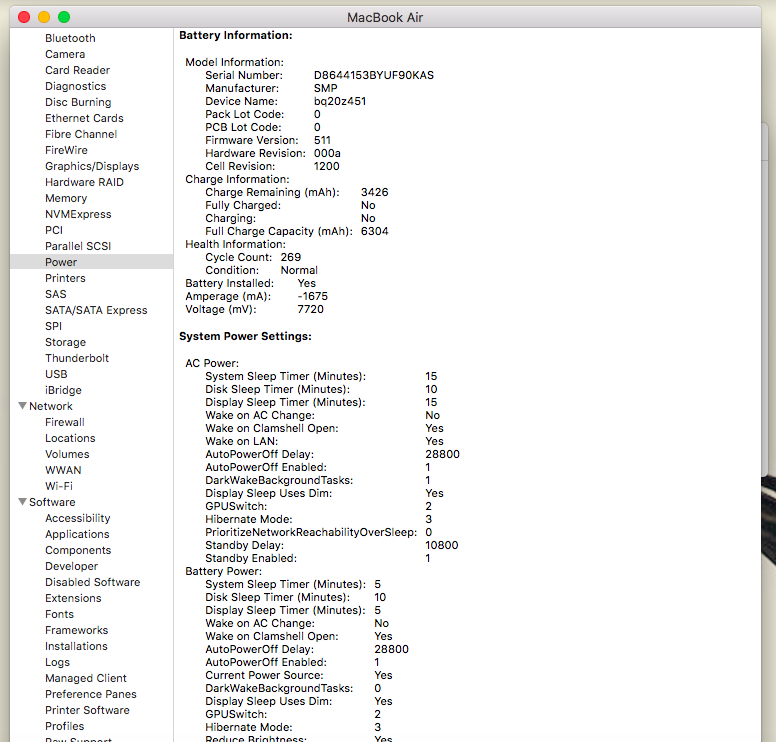Select Bluetooth in the sidebar
The image size is (776, 742).
70,38
